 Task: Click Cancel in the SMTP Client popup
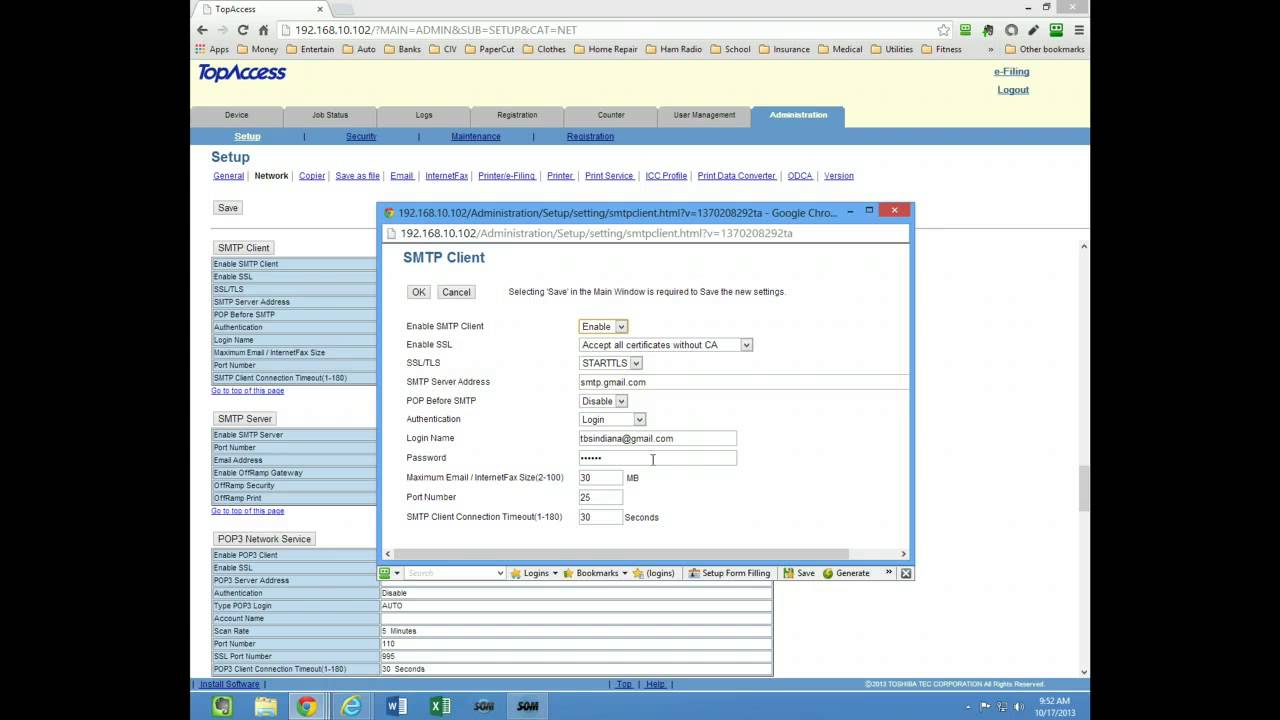456,292
